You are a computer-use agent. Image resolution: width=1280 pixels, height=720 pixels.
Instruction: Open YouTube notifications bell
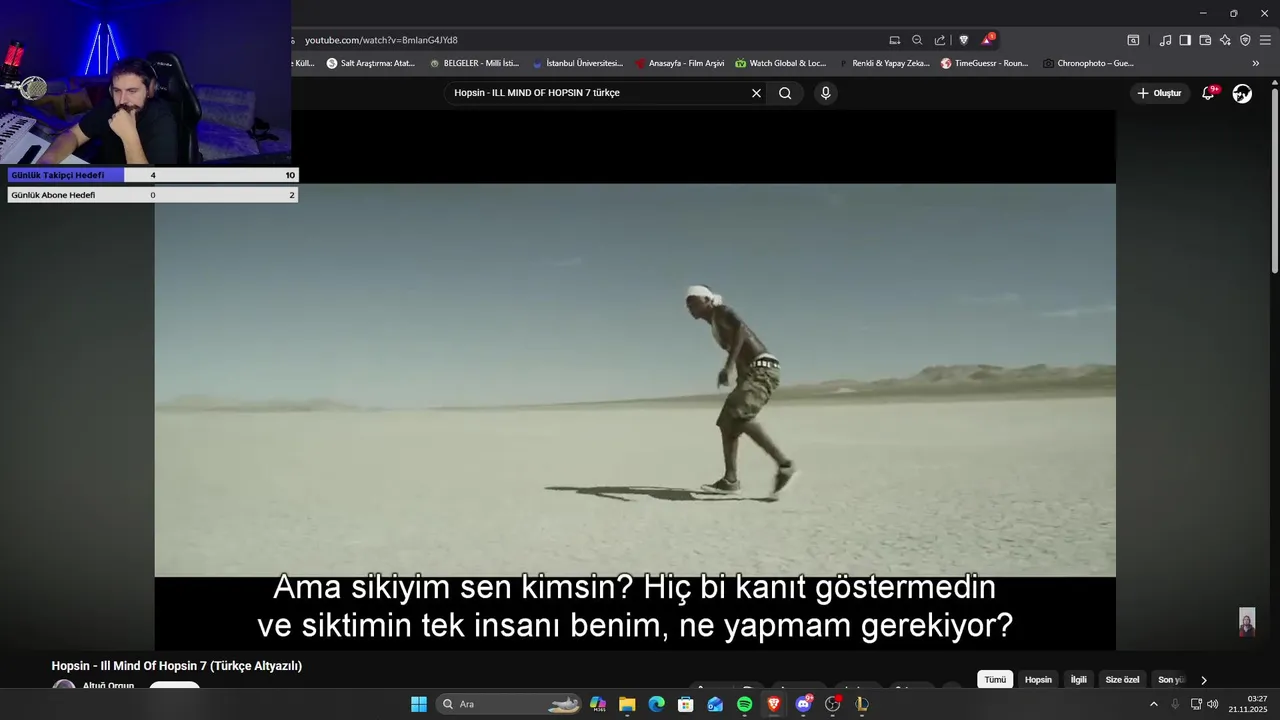pyautogui.click(x=1208, y=93)
